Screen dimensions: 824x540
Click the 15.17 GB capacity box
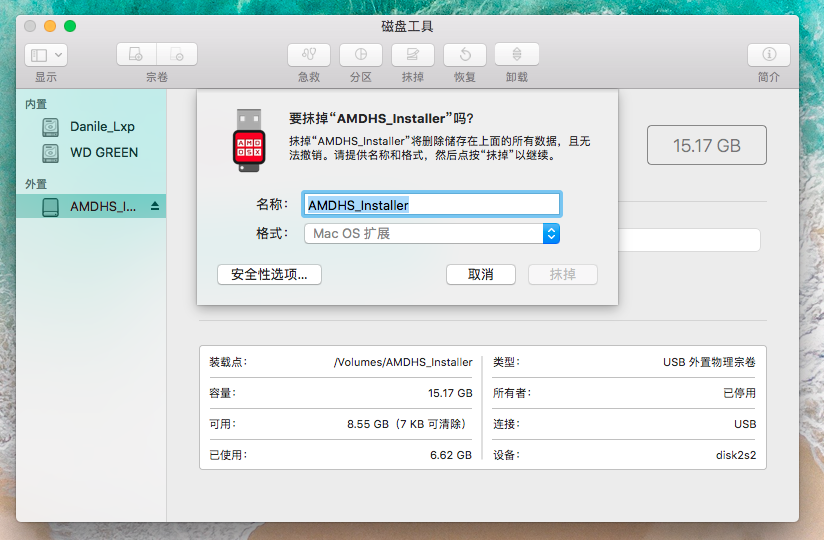(x=706, y=145)
